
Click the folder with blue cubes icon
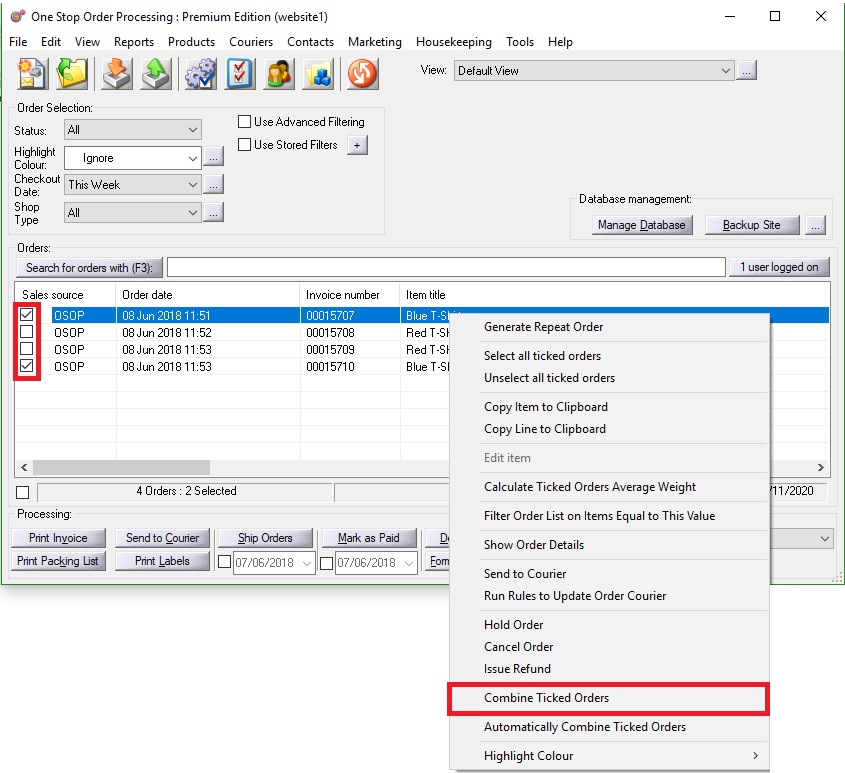coord(318,73)
